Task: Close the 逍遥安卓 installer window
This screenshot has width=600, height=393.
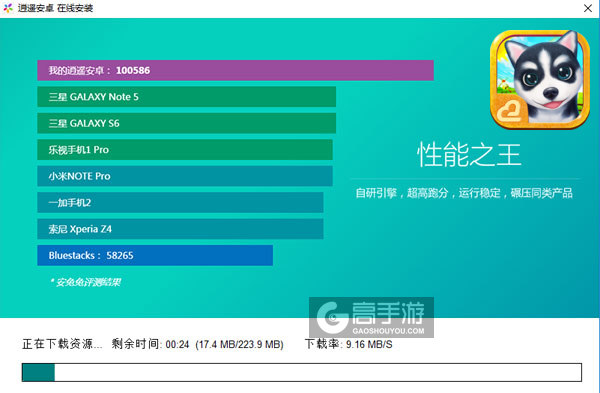Action: [x=588, y=8]
